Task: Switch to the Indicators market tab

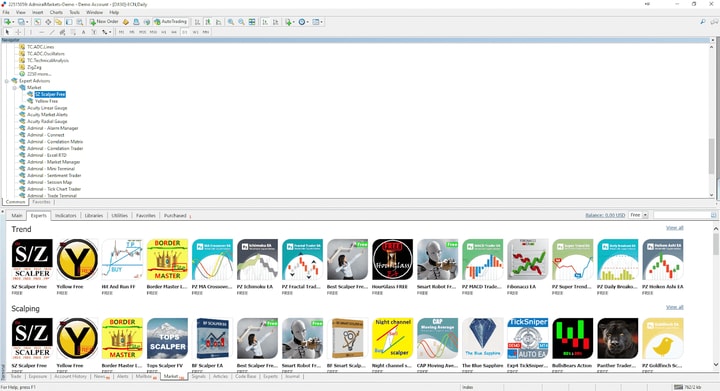Action: coord(66,215)
